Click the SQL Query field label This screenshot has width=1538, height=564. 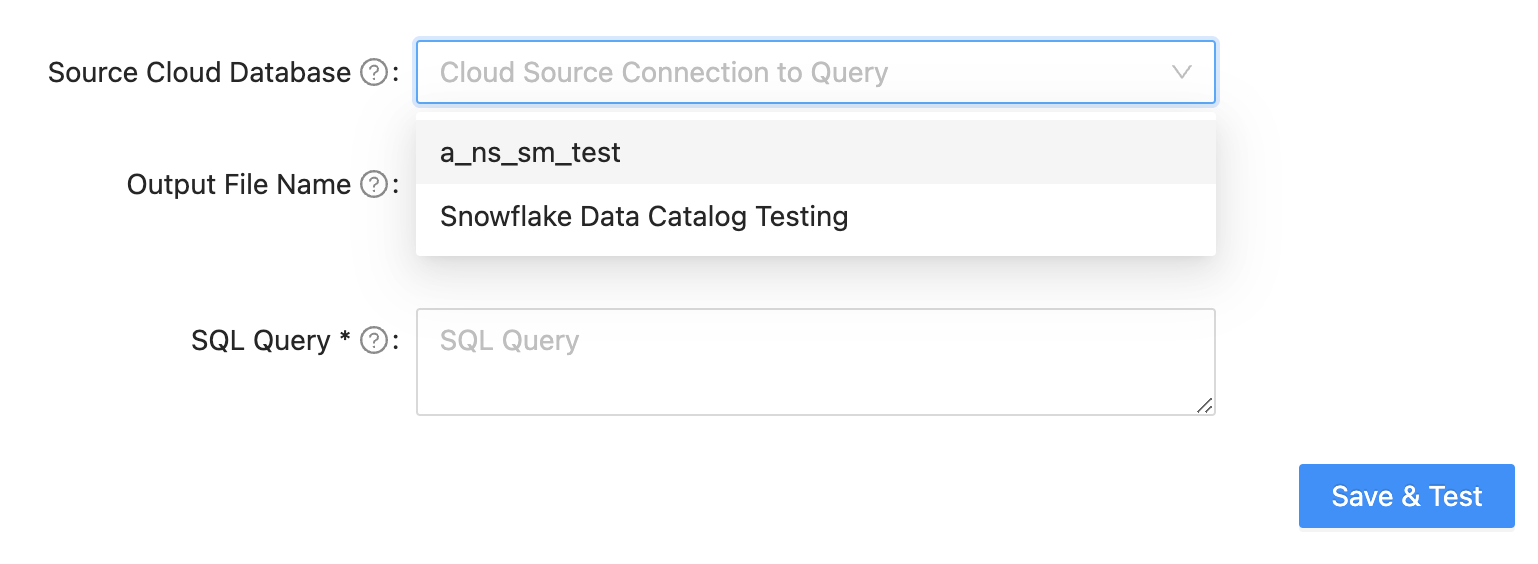[x=262, y=341]
